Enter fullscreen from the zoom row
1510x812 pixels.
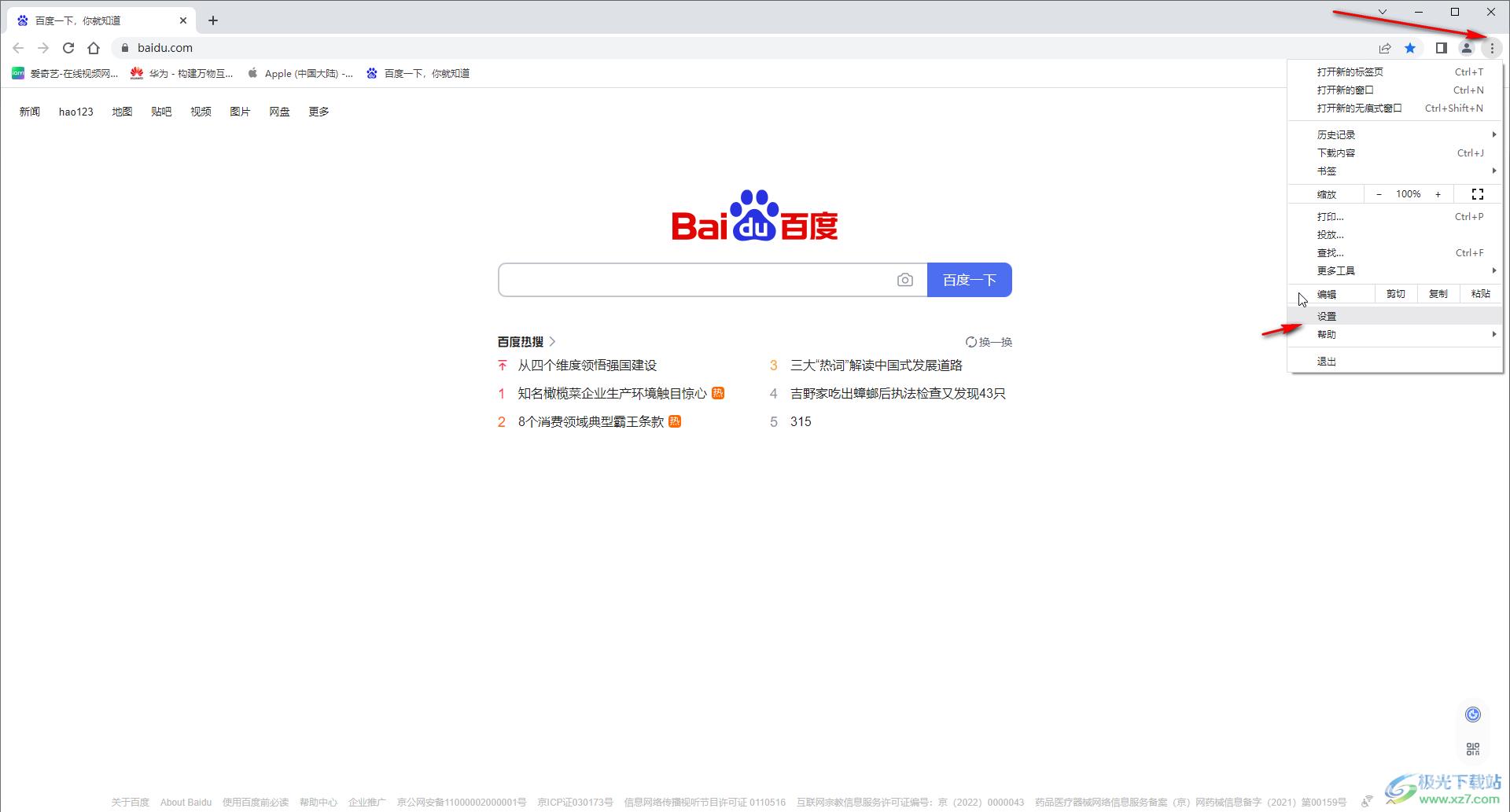1478,194
